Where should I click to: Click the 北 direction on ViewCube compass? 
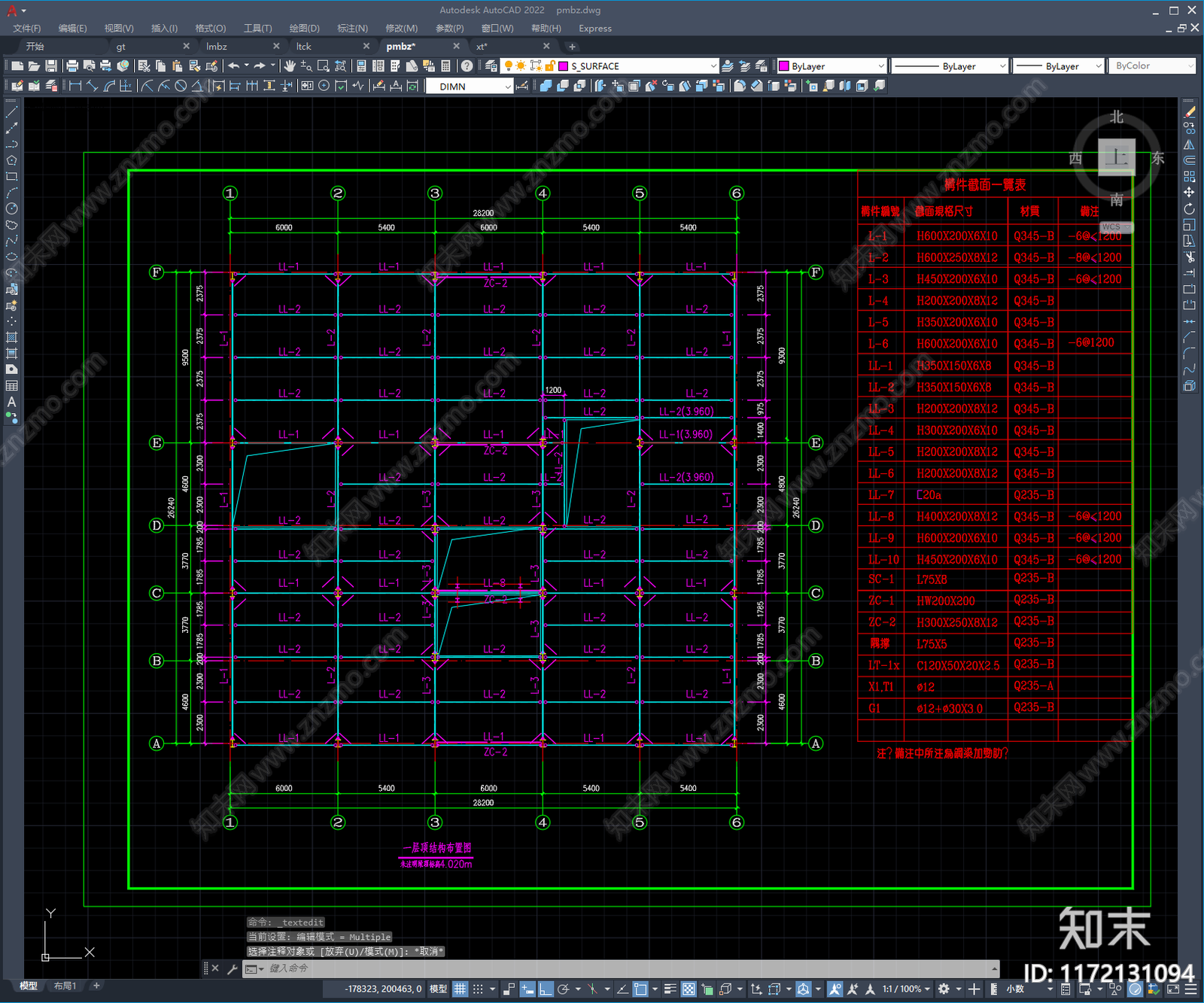[1117, 117]
